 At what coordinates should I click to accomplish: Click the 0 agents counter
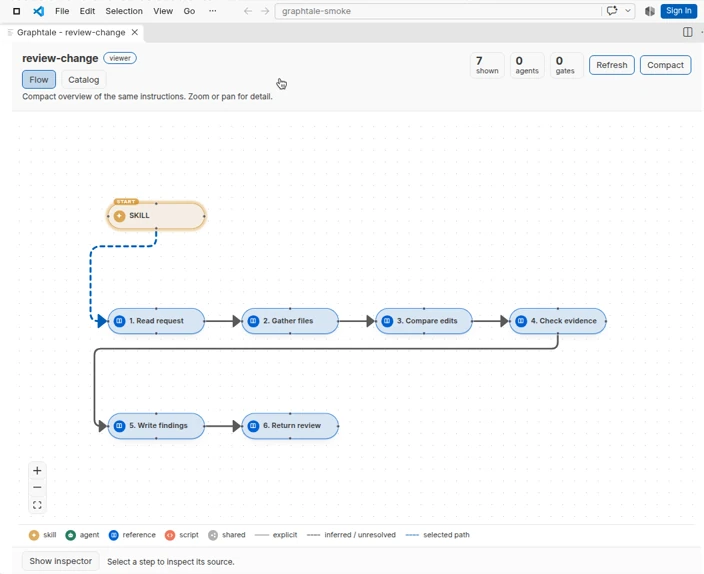pyautogui.click(x=527, y=65)
